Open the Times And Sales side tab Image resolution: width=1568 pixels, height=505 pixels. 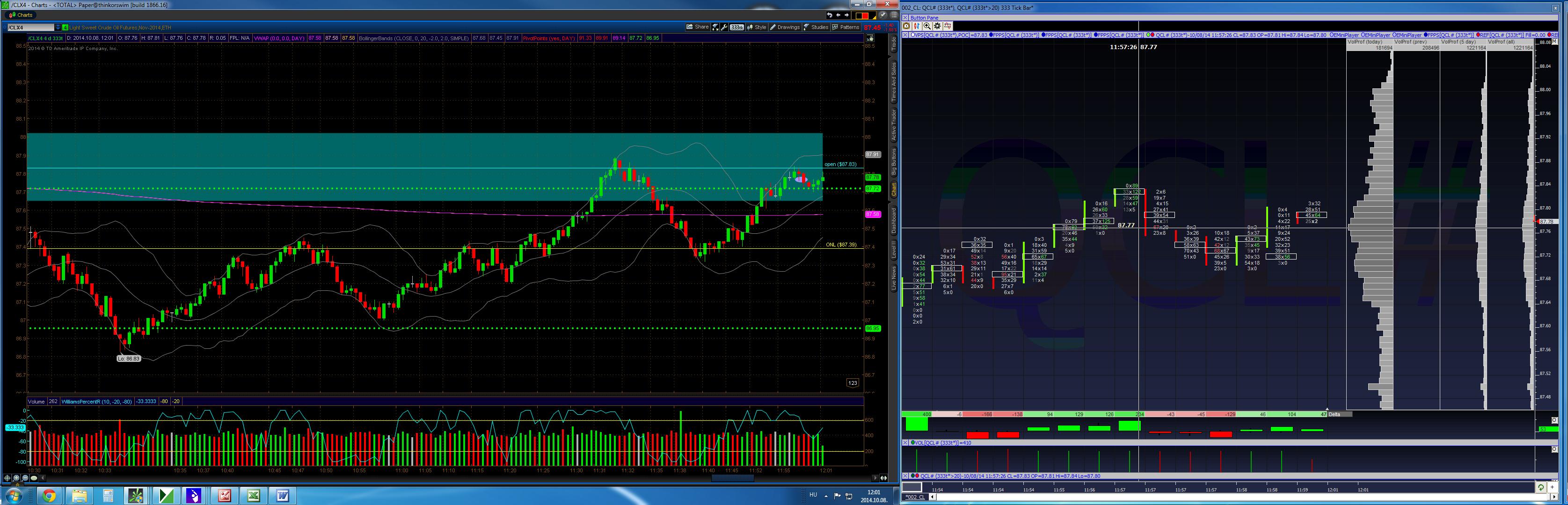tap(894, 81)
